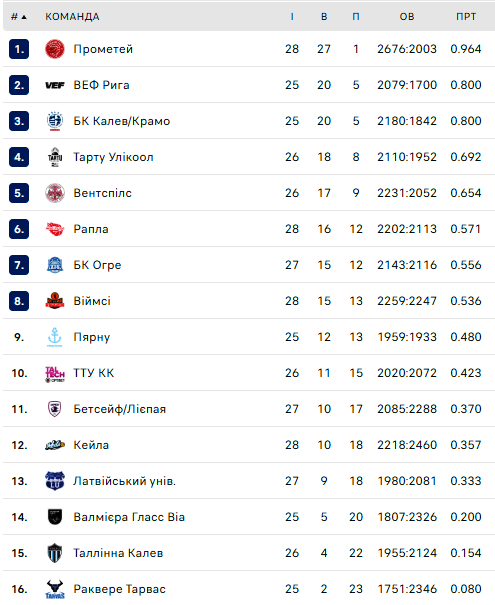The image size is (495, 605).
Task: Click the Таллінна Калев striped shield logo
Action: click(x=55, y=553)
